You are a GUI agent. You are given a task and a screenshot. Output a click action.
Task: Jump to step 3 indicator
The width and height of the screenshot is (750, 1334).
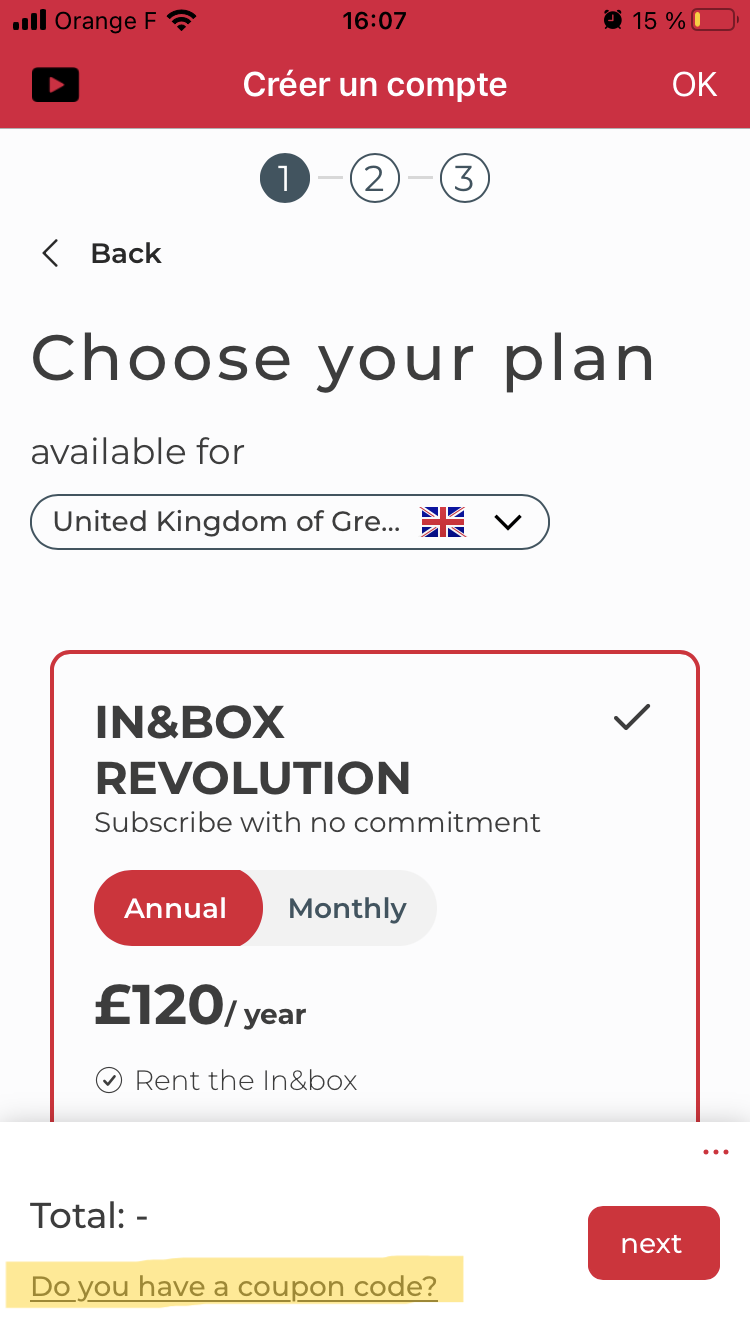coord(464,179)
